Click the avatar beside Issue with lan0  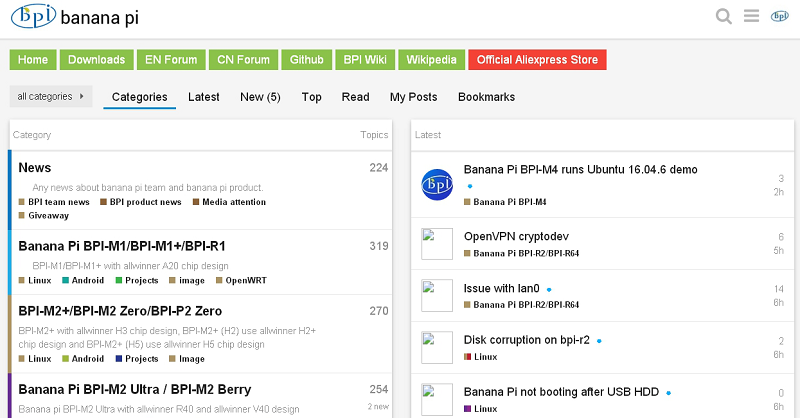click(437, 296)
